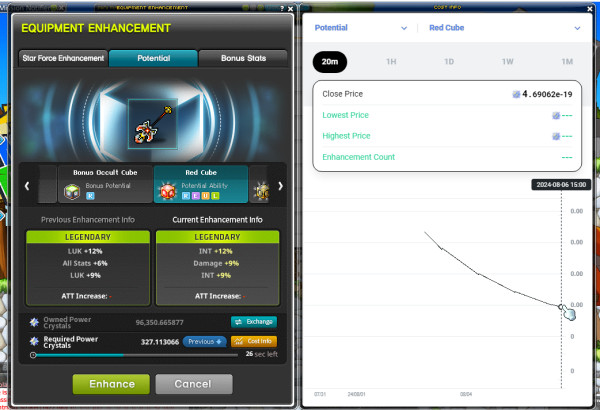600x410 pixels.
Task: Click the last data point on price chart
Action: [562, 306]
